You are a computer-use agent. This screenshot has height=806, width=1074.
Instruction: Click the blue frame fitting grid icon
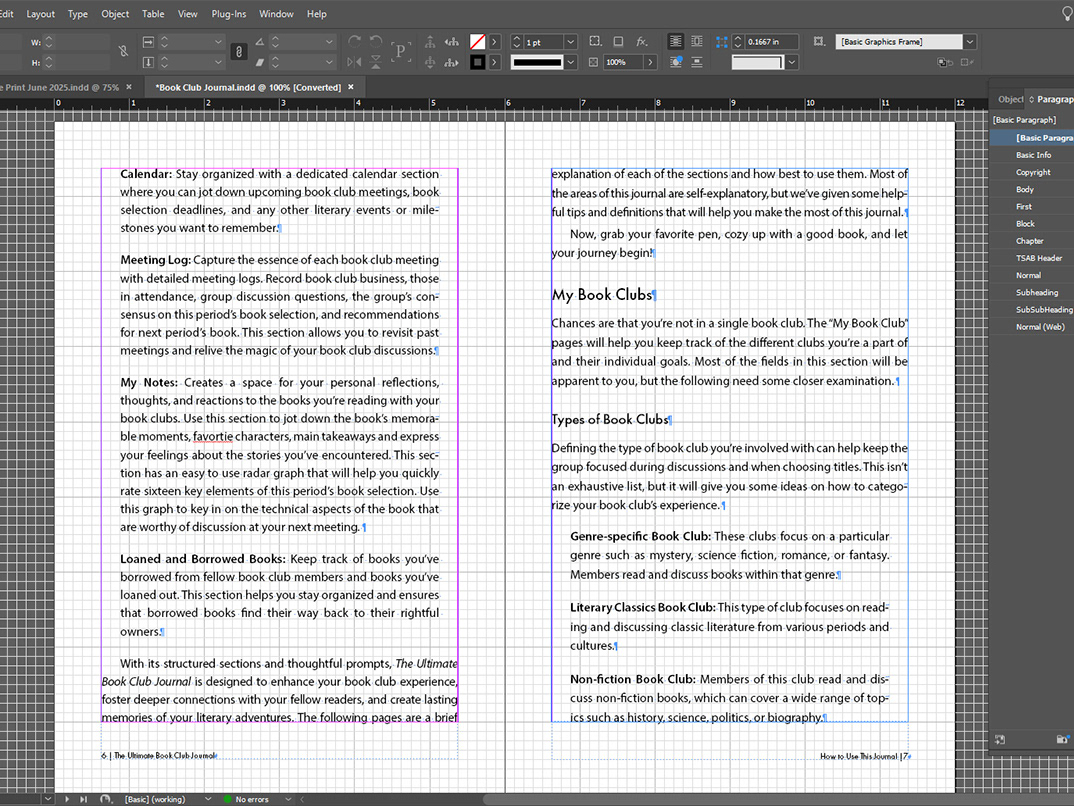(721, 42)
